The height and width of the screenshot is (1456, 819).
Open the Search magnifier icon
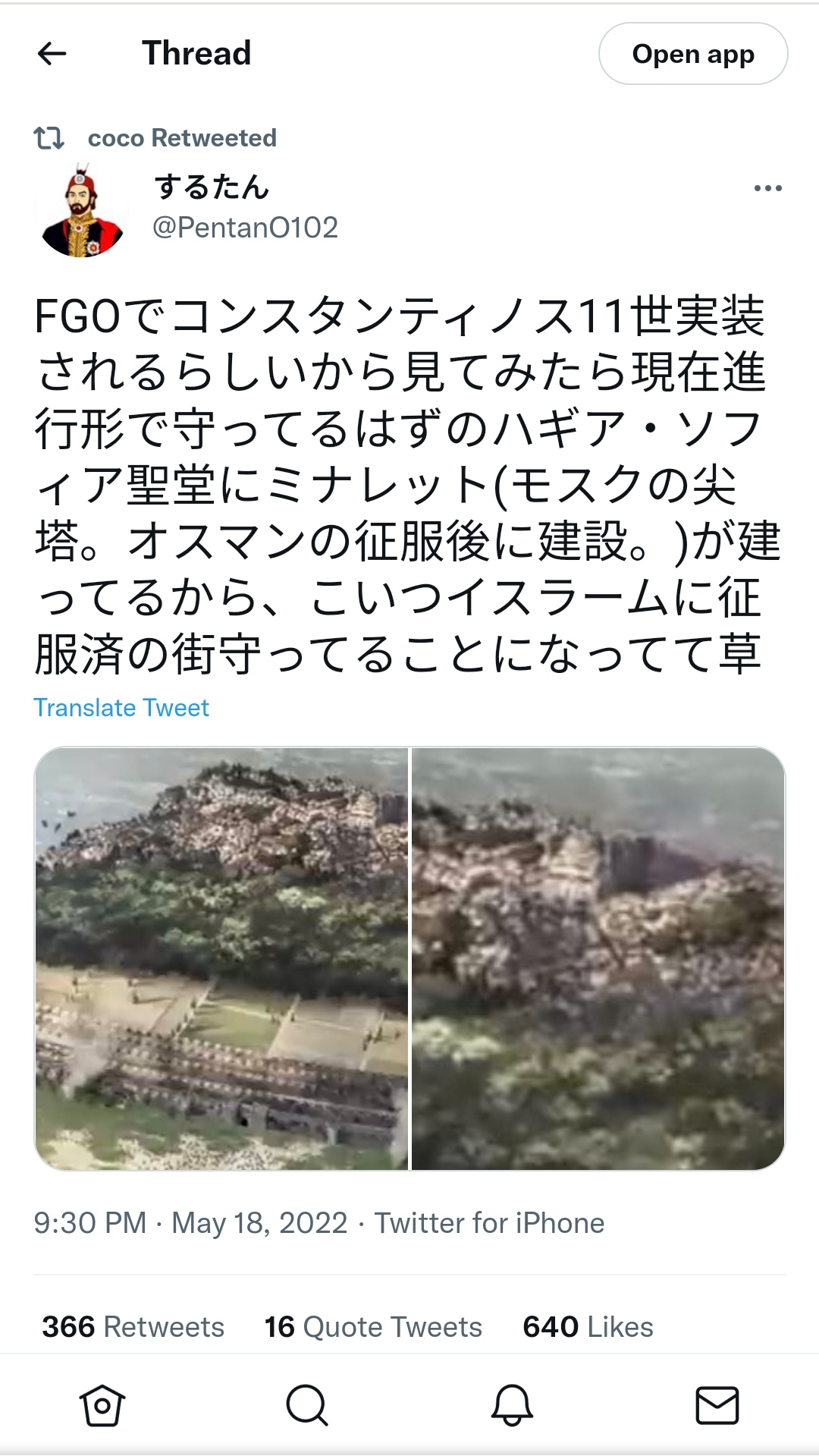point(307,1405)
